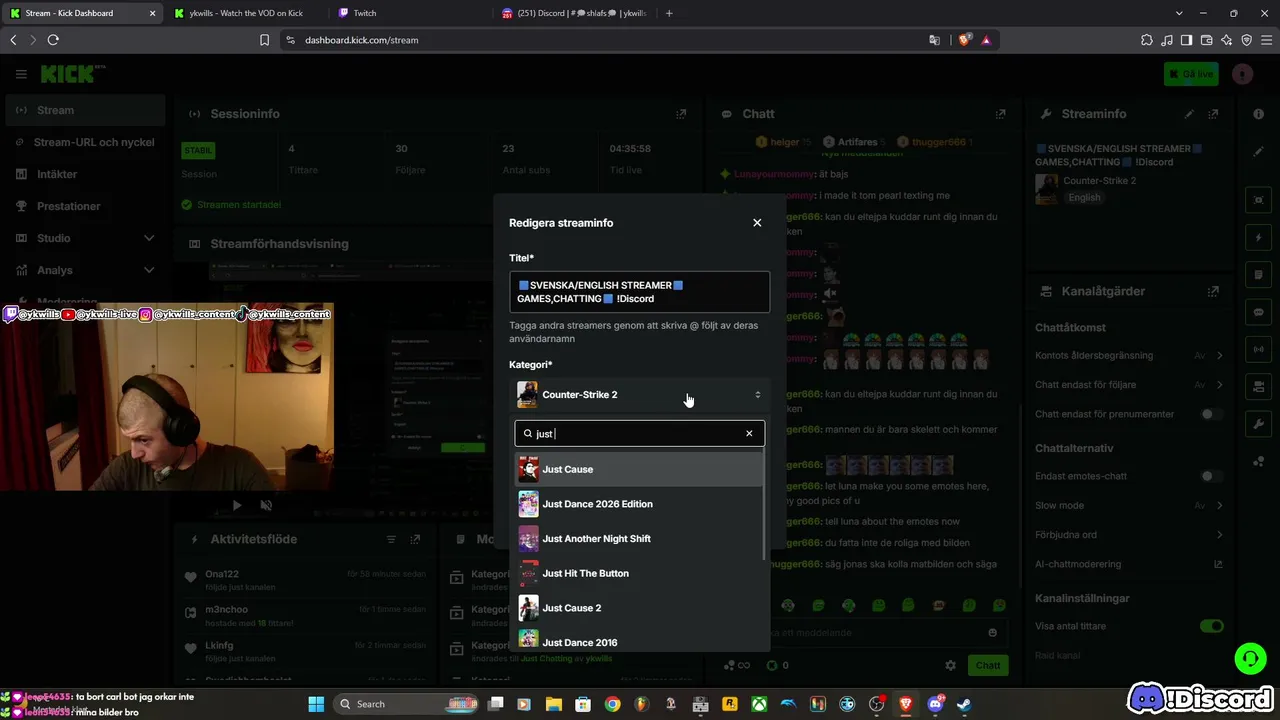Expand the Studio sidebar section

coord(84,238)
